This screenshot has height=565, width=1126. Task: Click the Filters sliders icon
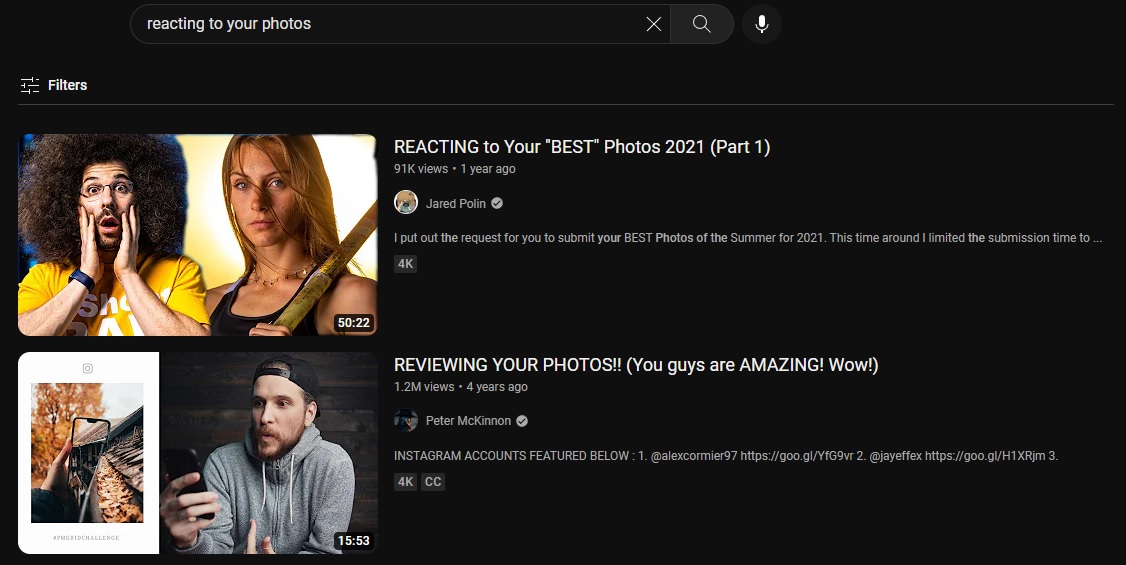30,85
